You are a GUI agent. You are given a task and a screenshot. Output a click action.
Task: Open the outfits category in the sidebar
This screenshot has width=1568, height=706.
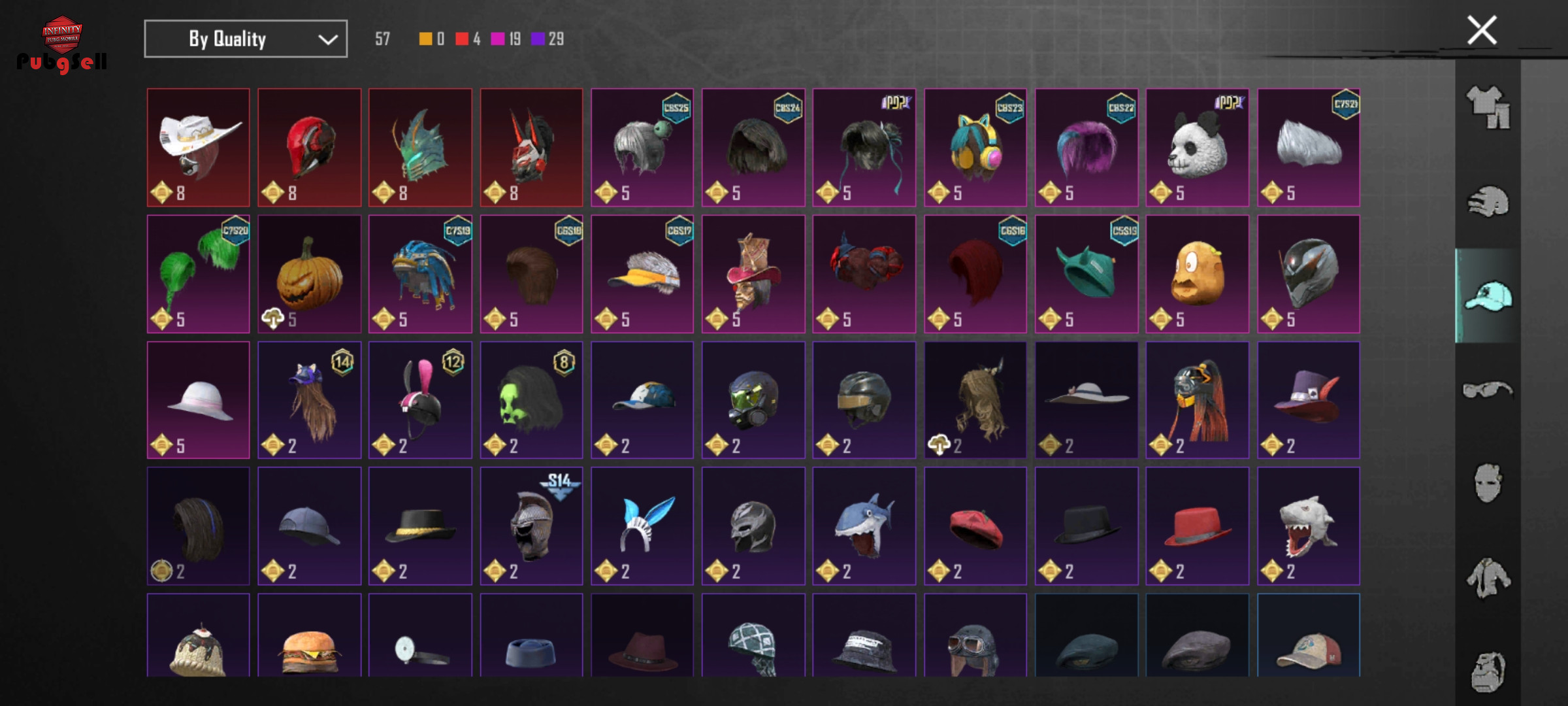click(x=1488, y=107)
